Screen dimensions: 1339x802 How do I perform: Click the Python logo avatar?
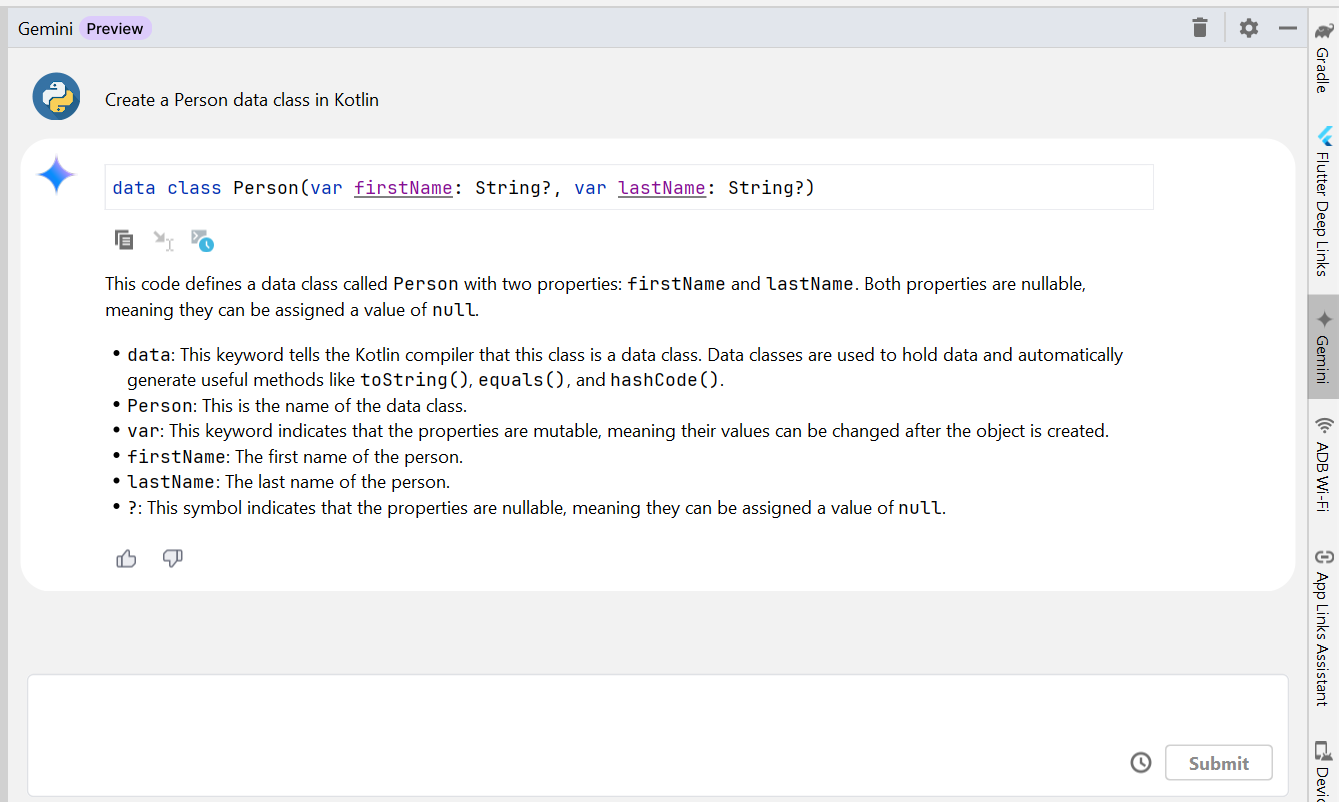56,96
